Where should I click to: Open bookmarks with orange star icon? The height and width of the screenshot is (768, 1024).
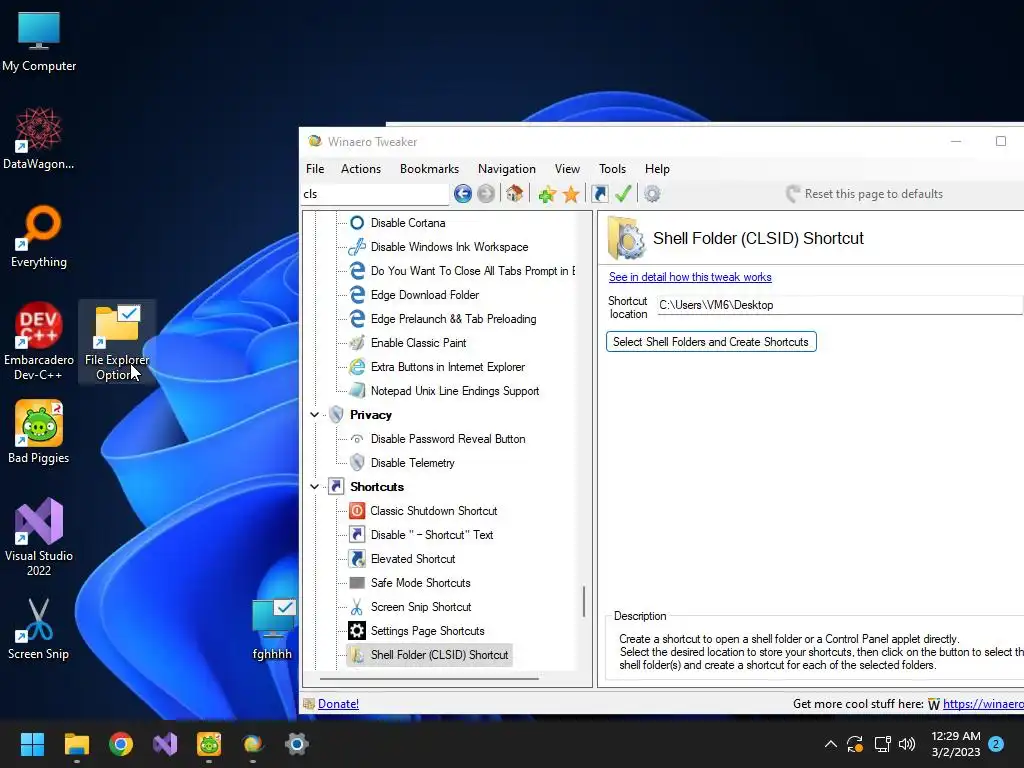(571, 194)
